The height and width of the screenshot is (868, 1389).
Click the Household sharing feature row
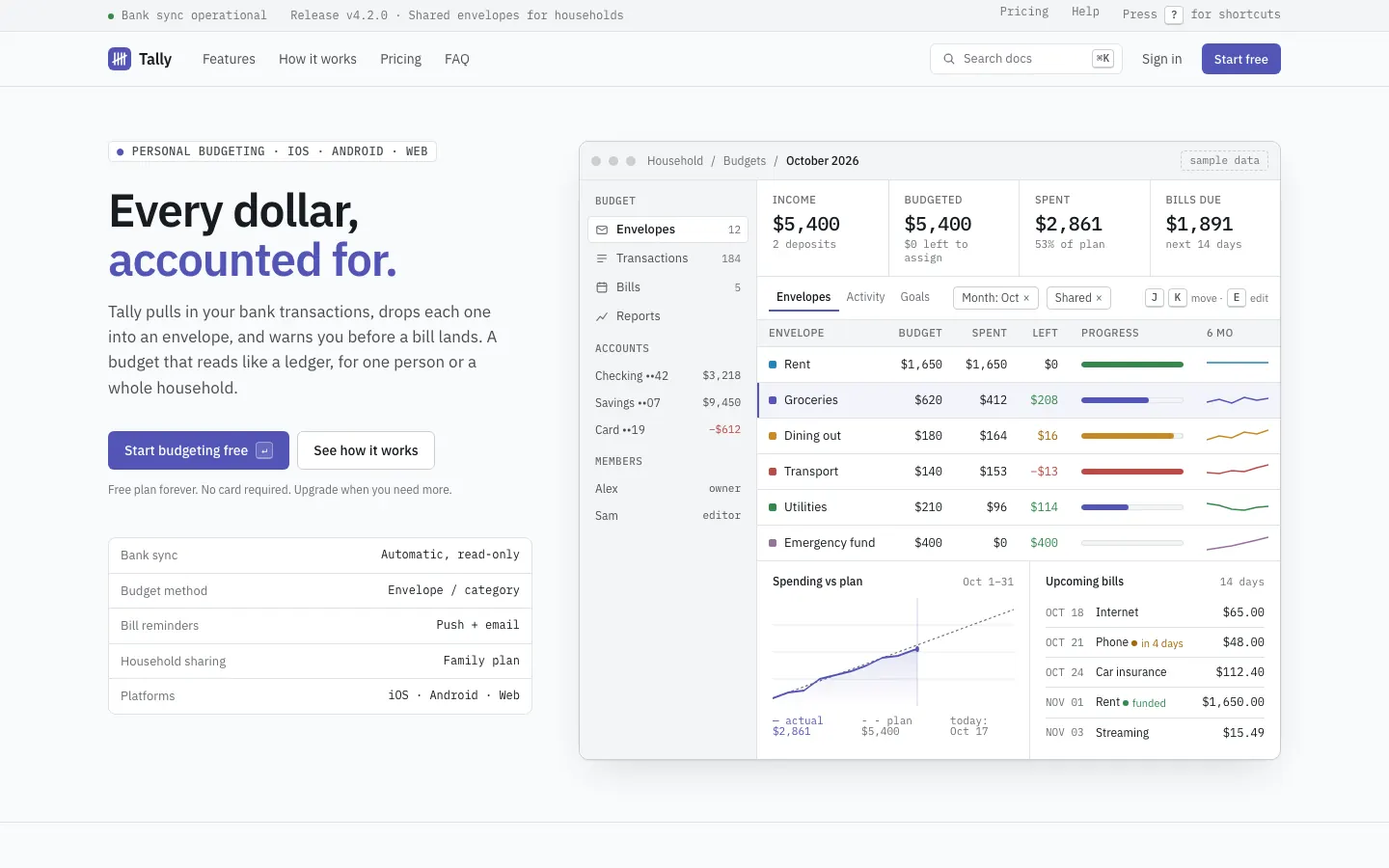point(320,662)
